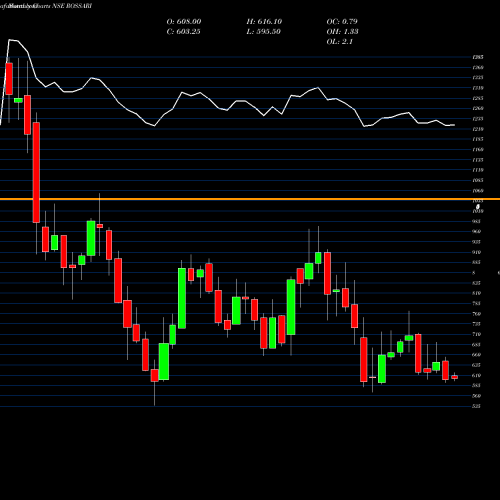This screenshot has height=500, width=500.
Task: Click the orange horizontal price line
Action: pos(250,199)
